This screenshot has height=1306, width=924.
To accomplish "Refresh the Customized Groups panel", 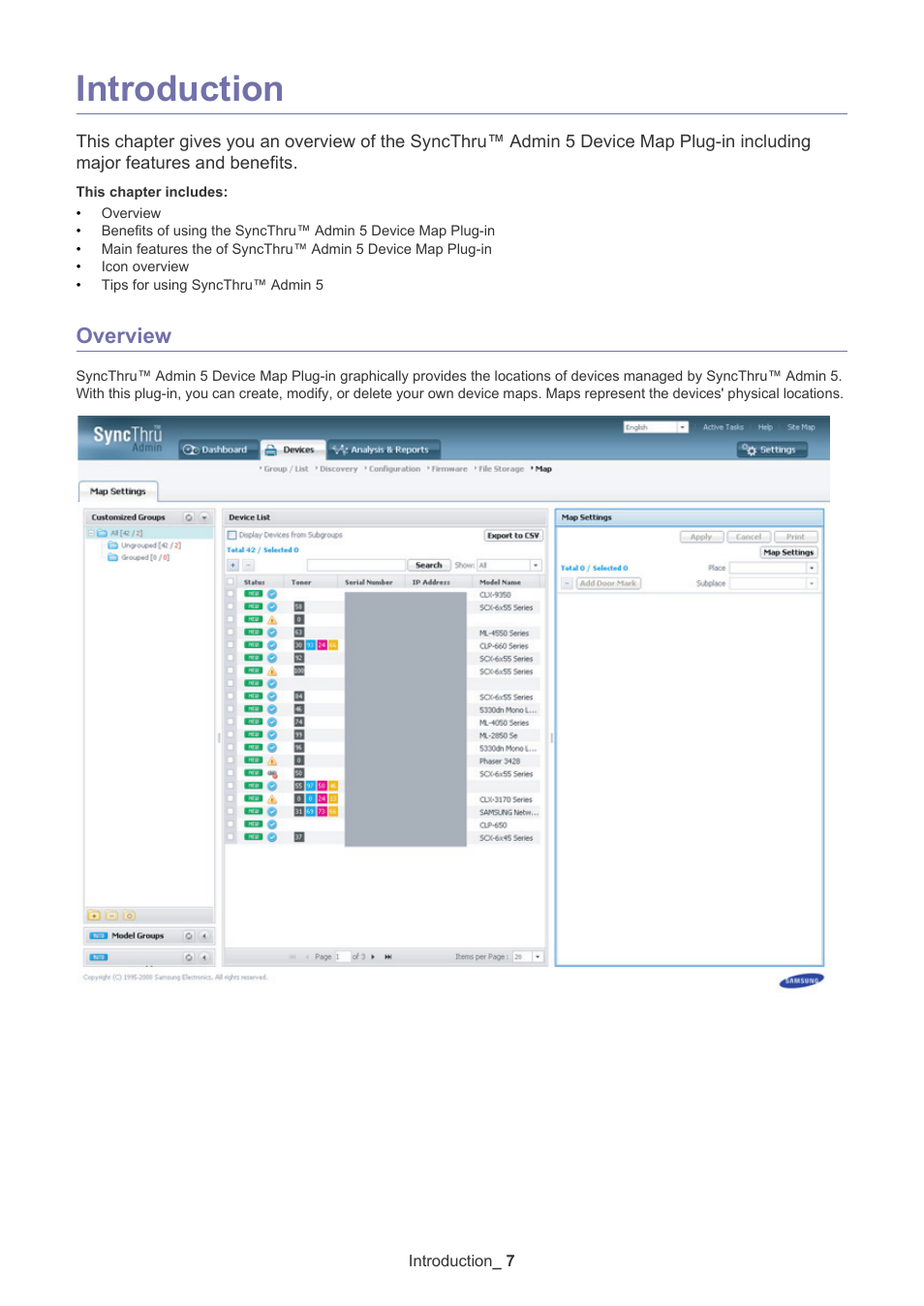I will point(189,517).
